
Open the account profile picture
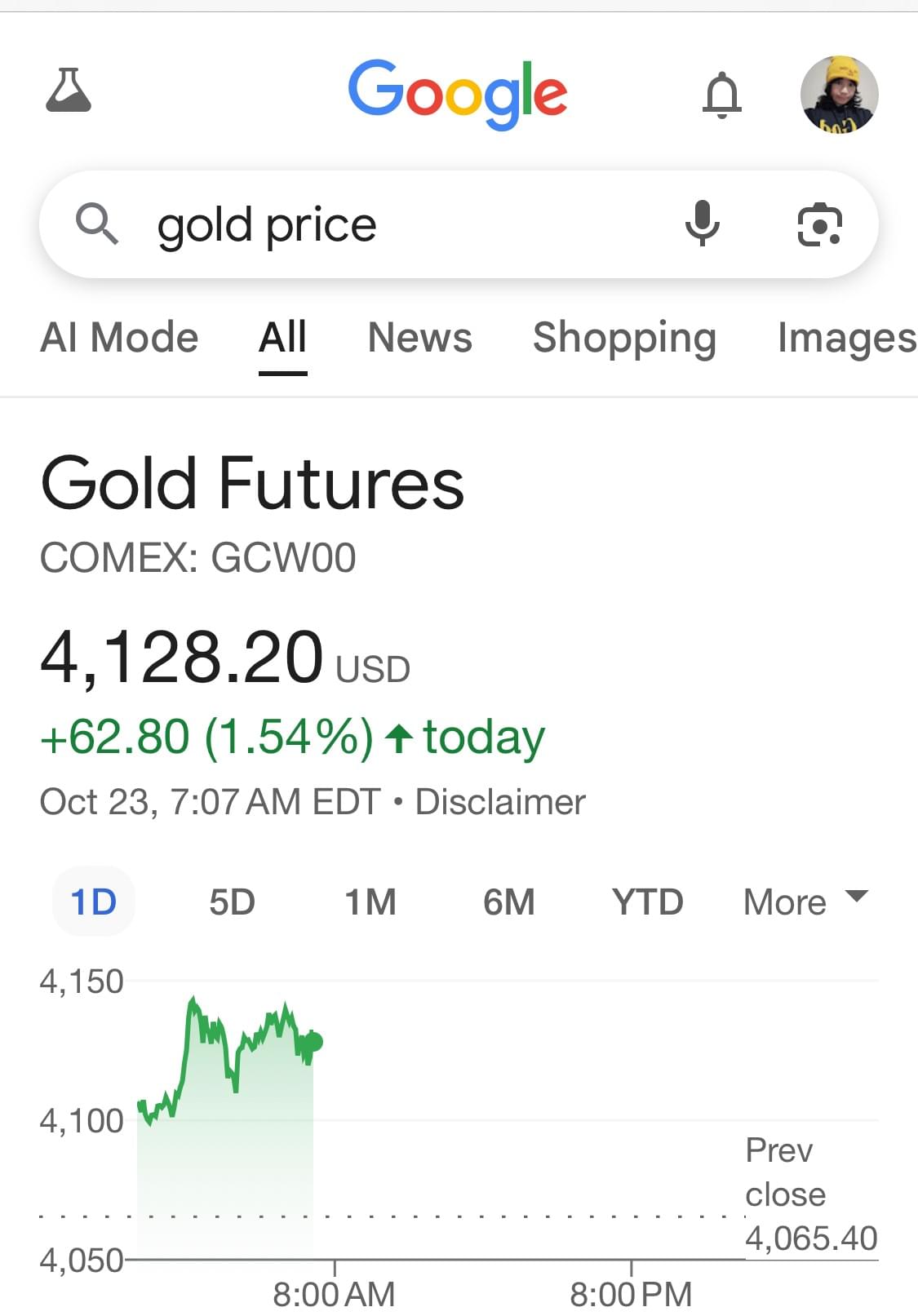tap(839, 94)
